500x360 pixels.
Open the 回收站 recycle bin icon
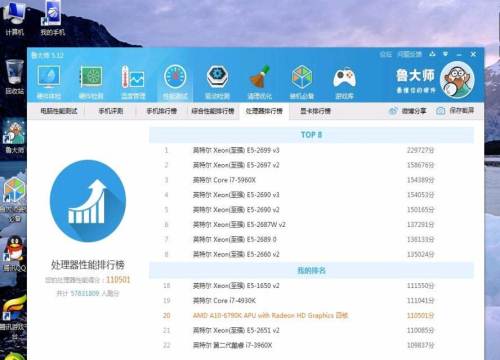15,77
